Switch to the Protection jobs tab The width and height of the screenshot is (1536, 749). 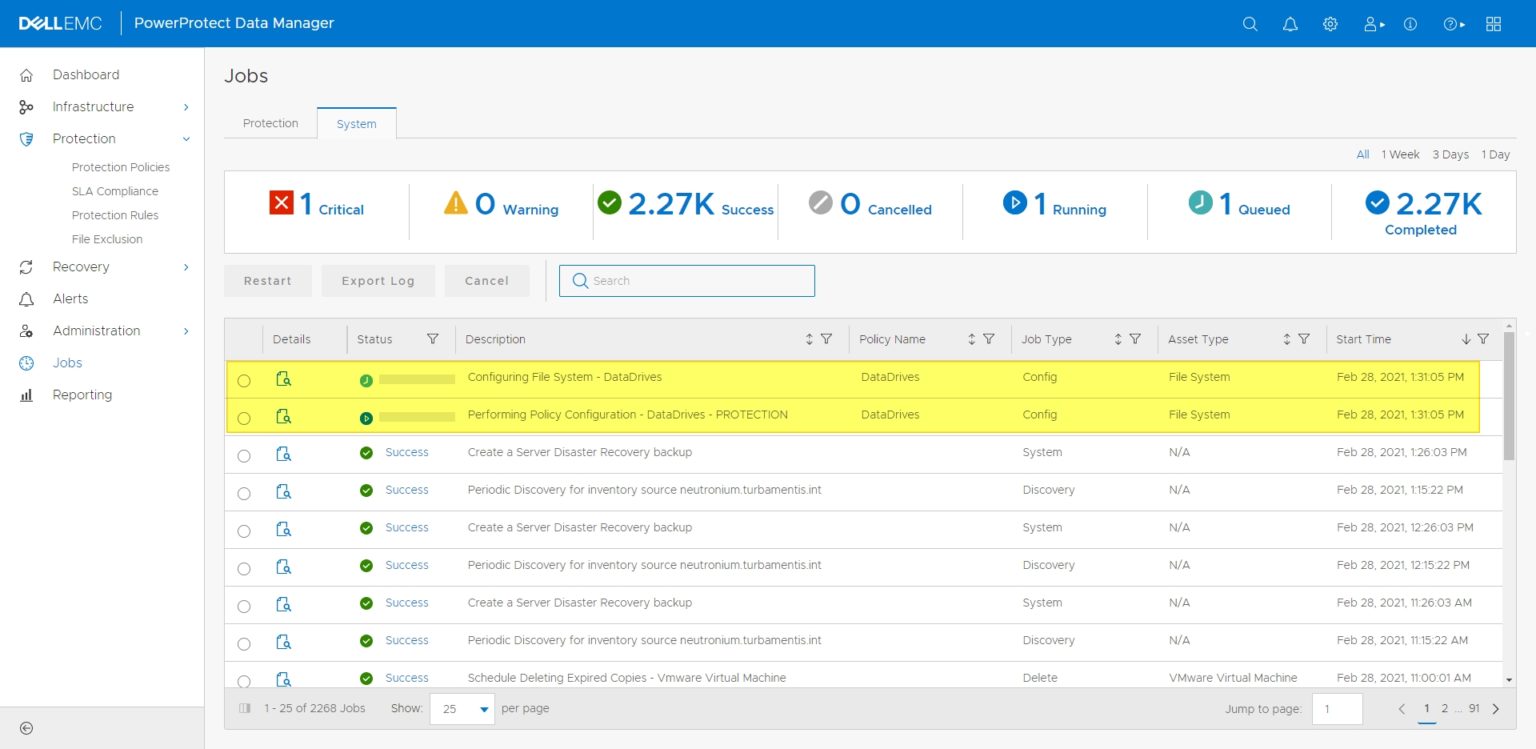270,123
